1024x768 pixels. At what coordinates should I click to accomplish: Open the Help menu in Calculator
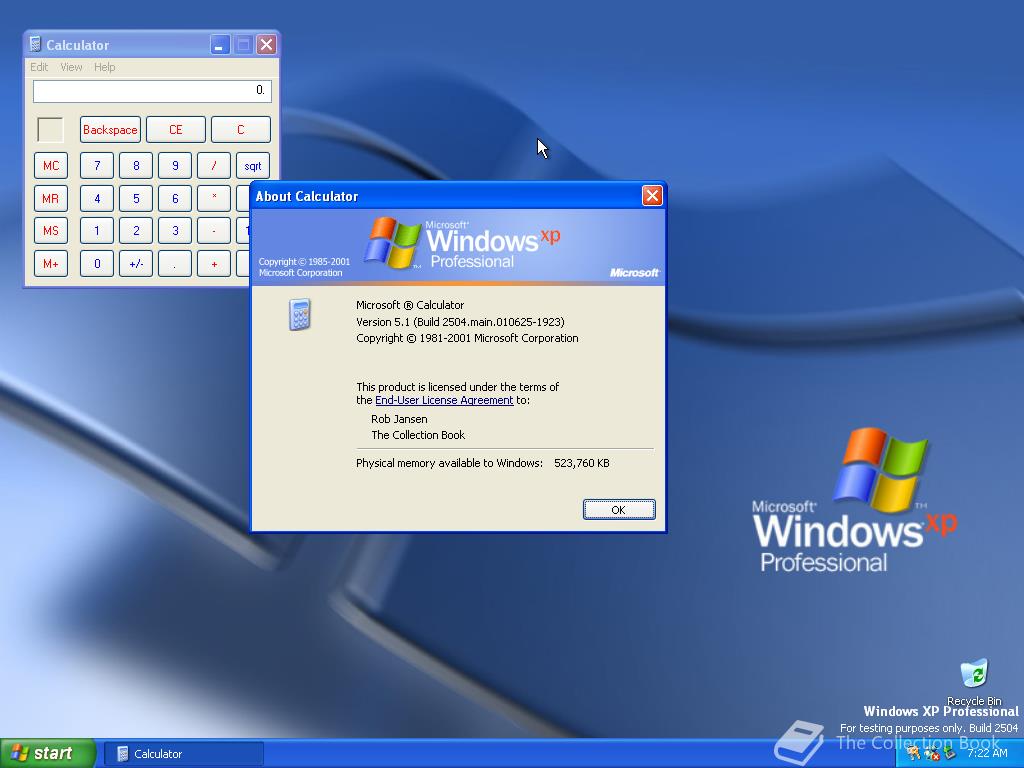click(x=104, y=67)
